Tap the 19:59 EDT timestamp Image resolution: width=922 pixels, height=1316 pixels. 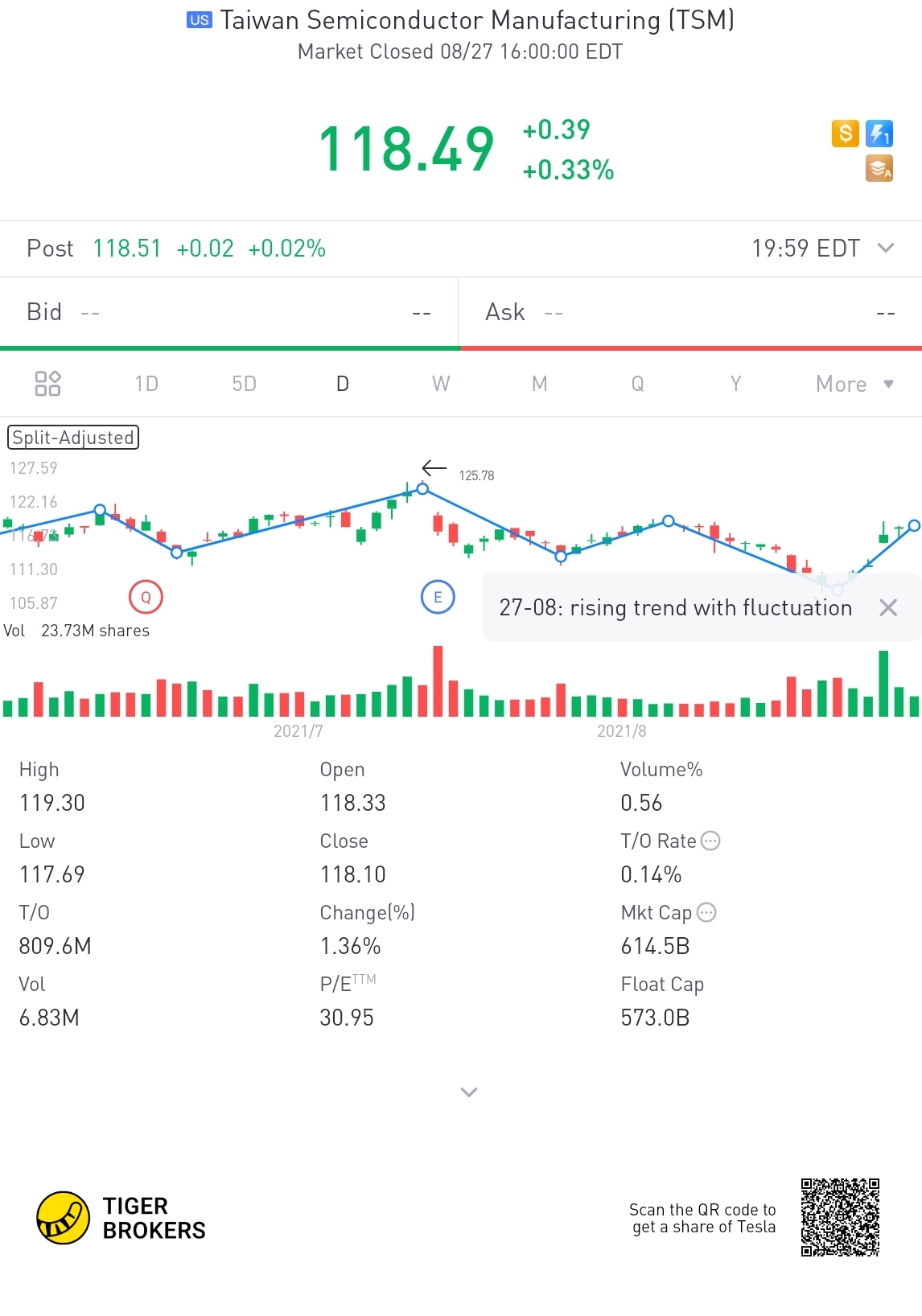tap(806, 248)
